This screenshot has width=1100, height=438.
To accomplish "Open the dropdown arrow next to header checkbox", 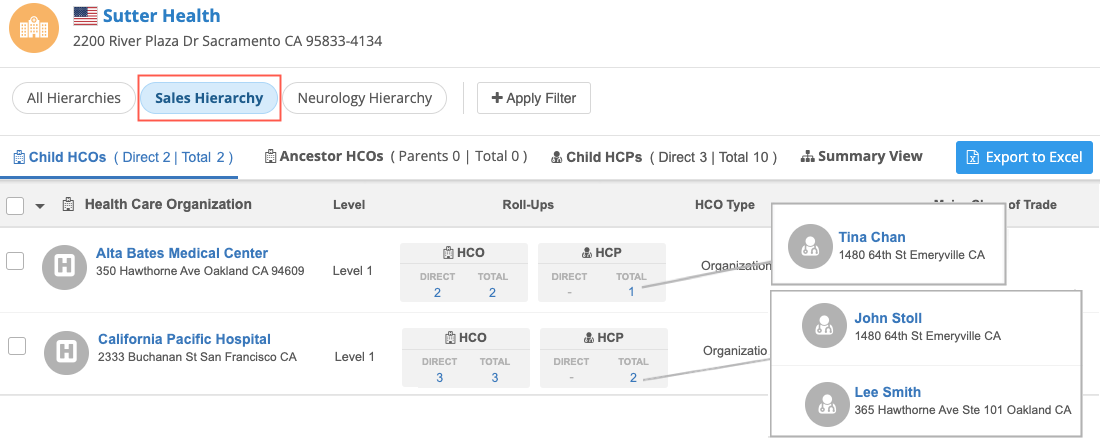I will (40, 206).
